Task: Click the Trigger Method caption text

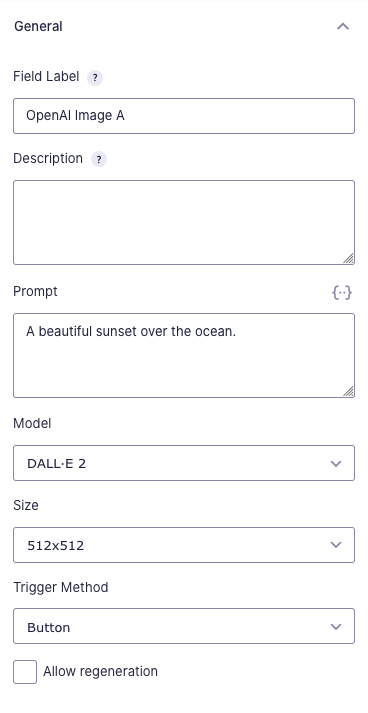Action: [60, 587]
